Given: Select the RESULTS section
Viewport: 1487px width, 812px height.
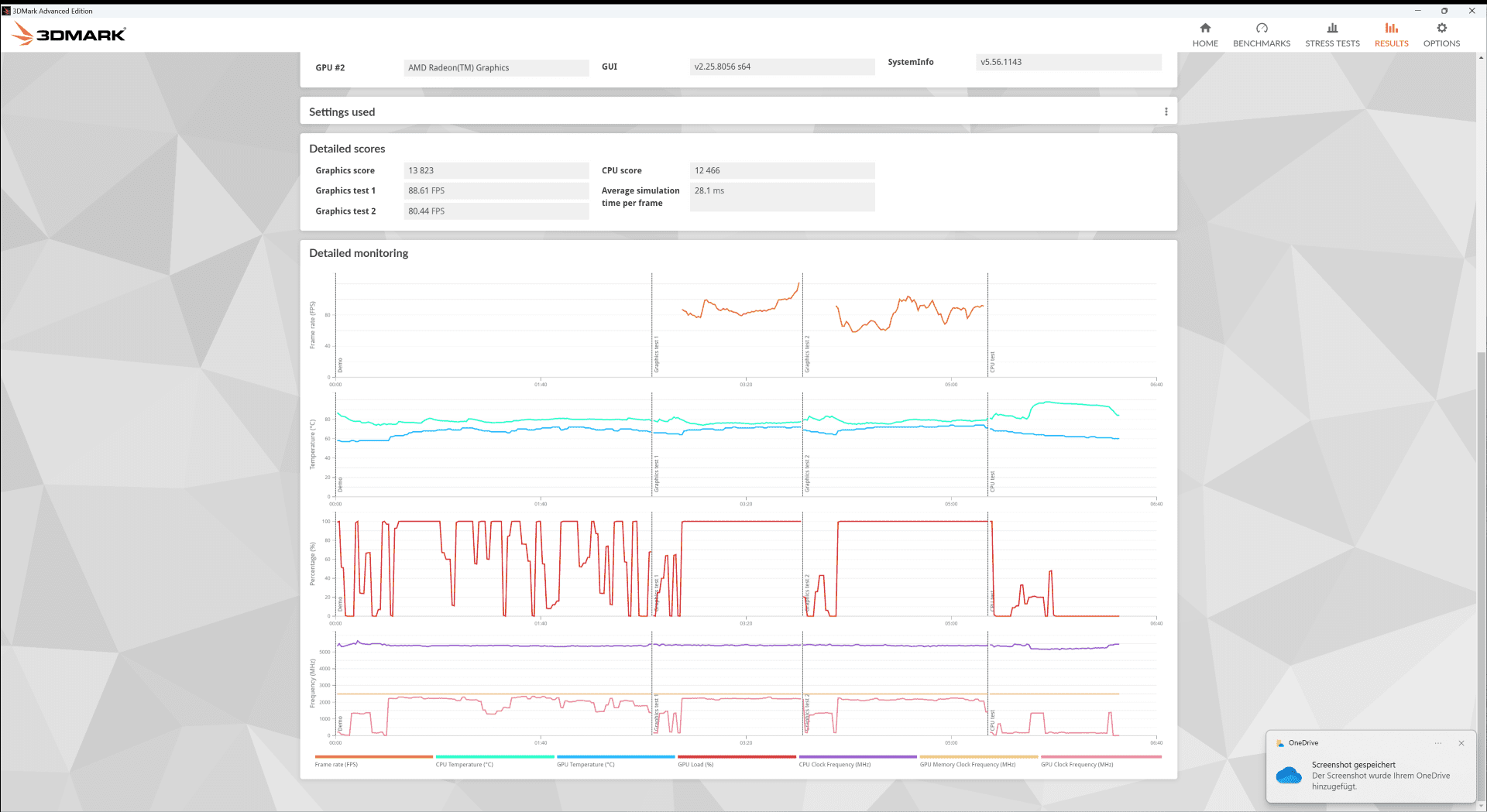Looking at the screenshot, I should pyautogui.click(x=1391, y=36).
